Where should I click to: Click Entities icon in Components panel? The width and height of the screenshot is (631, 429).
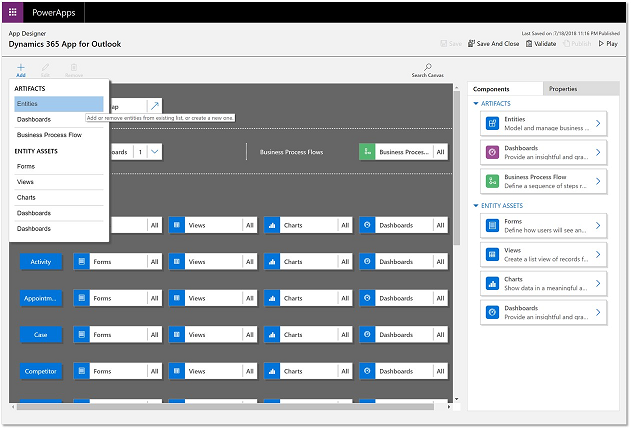point(492,124)
